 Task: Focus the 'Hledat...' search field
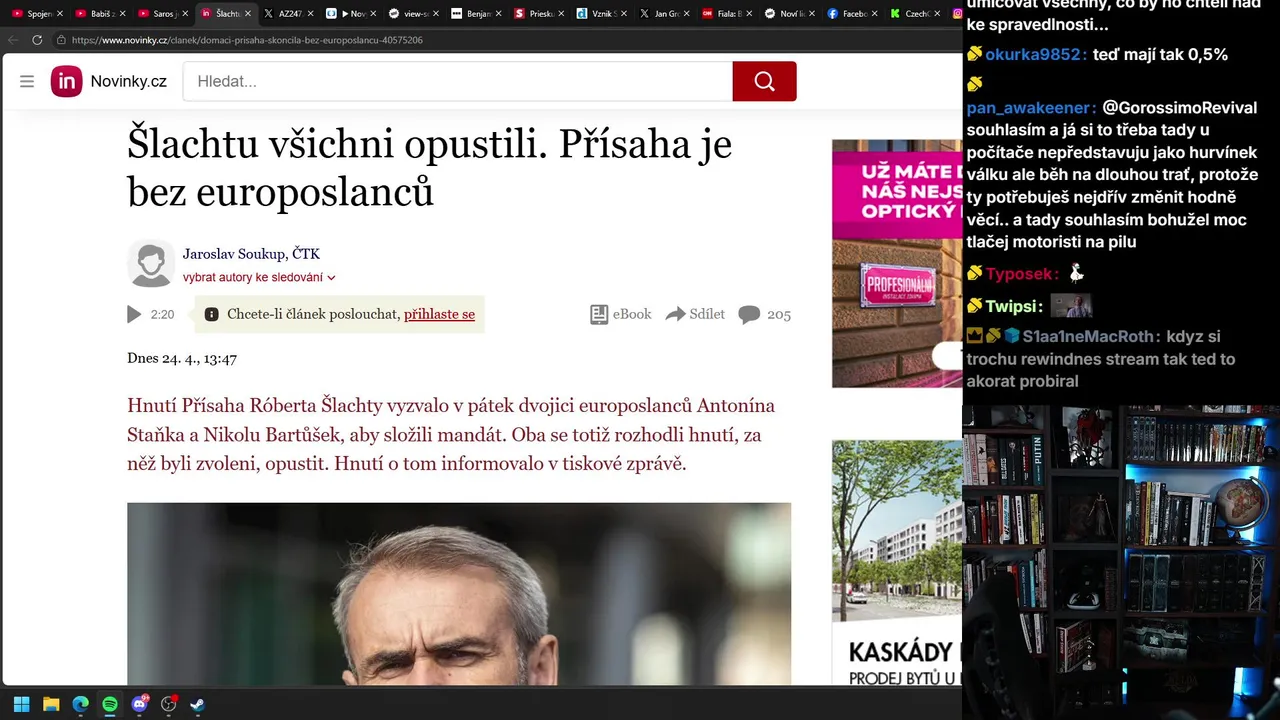pos(458,81)
